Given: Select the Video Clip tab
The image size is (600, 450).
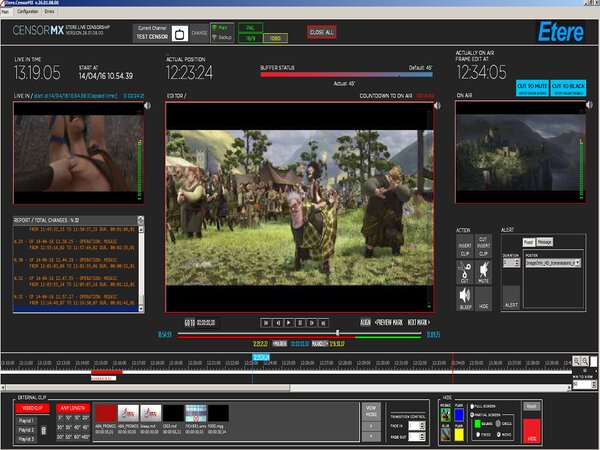Looking at the screenshot, I should click(32, 408).
